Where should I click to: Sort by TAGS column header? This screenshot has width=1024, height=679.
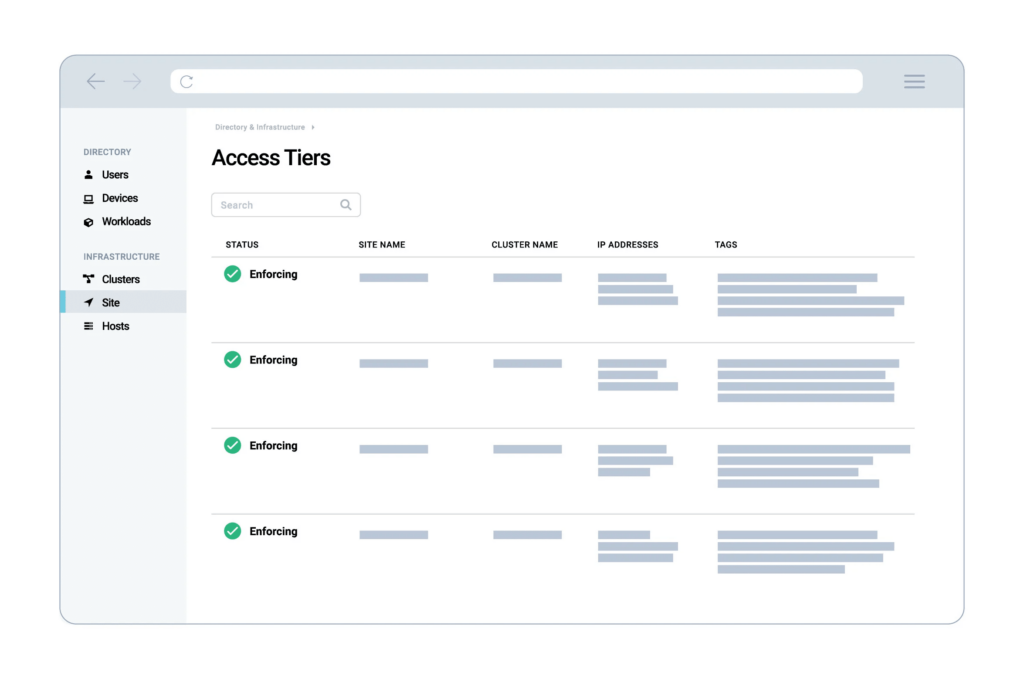pos(726,245)
